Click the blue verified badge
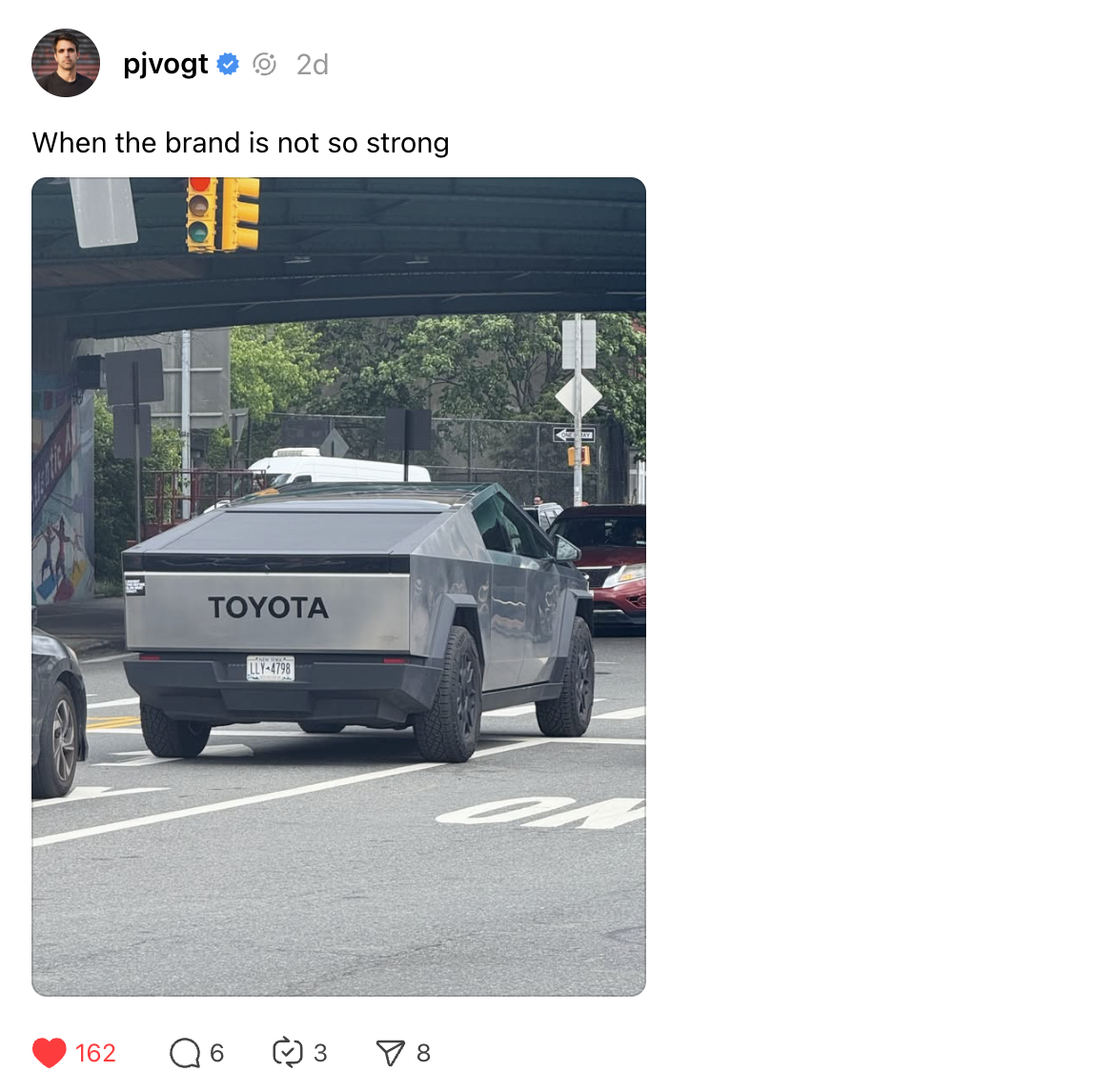The image size is (1117, 1092). click(228, 64)
